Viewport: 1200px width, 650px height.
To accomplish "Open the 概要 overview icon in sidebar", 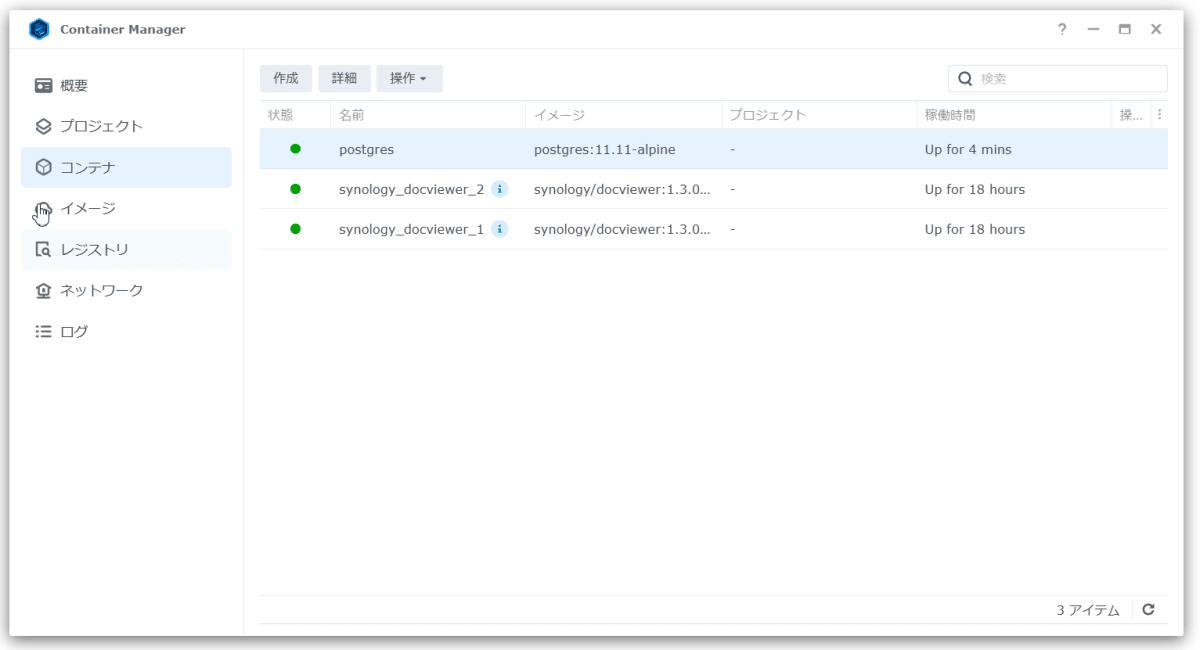I will (43, 86).
